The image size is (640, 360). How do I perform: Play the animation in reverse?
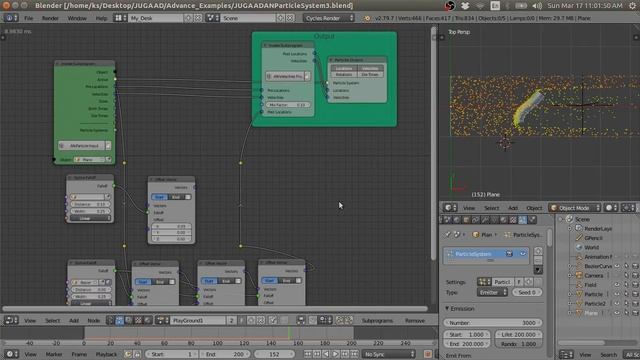(x=326, y=354)
